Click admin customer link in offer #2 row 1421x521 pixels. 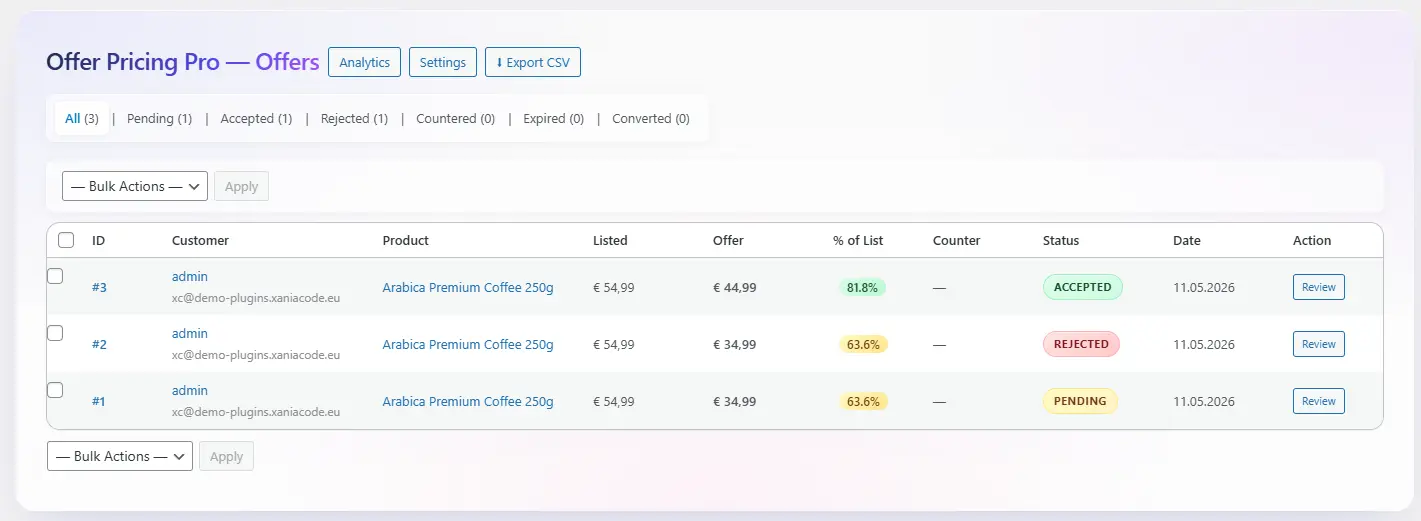[190, 333]
